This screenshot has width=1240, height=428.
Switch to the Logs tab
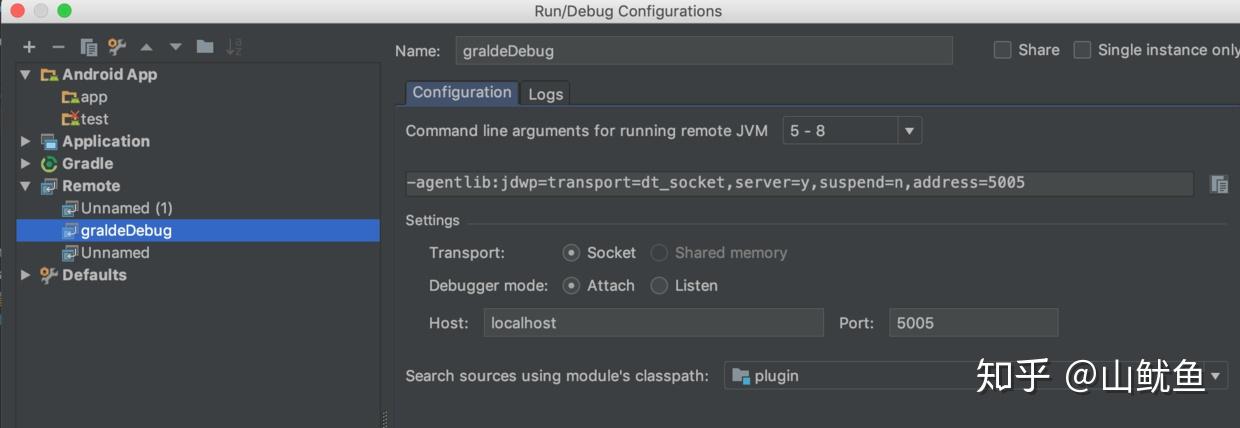click(546, 94)
